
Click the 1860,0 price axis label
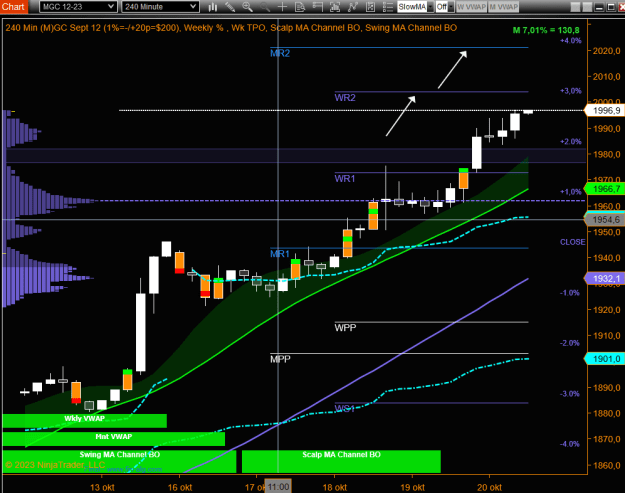pos(606,465)
